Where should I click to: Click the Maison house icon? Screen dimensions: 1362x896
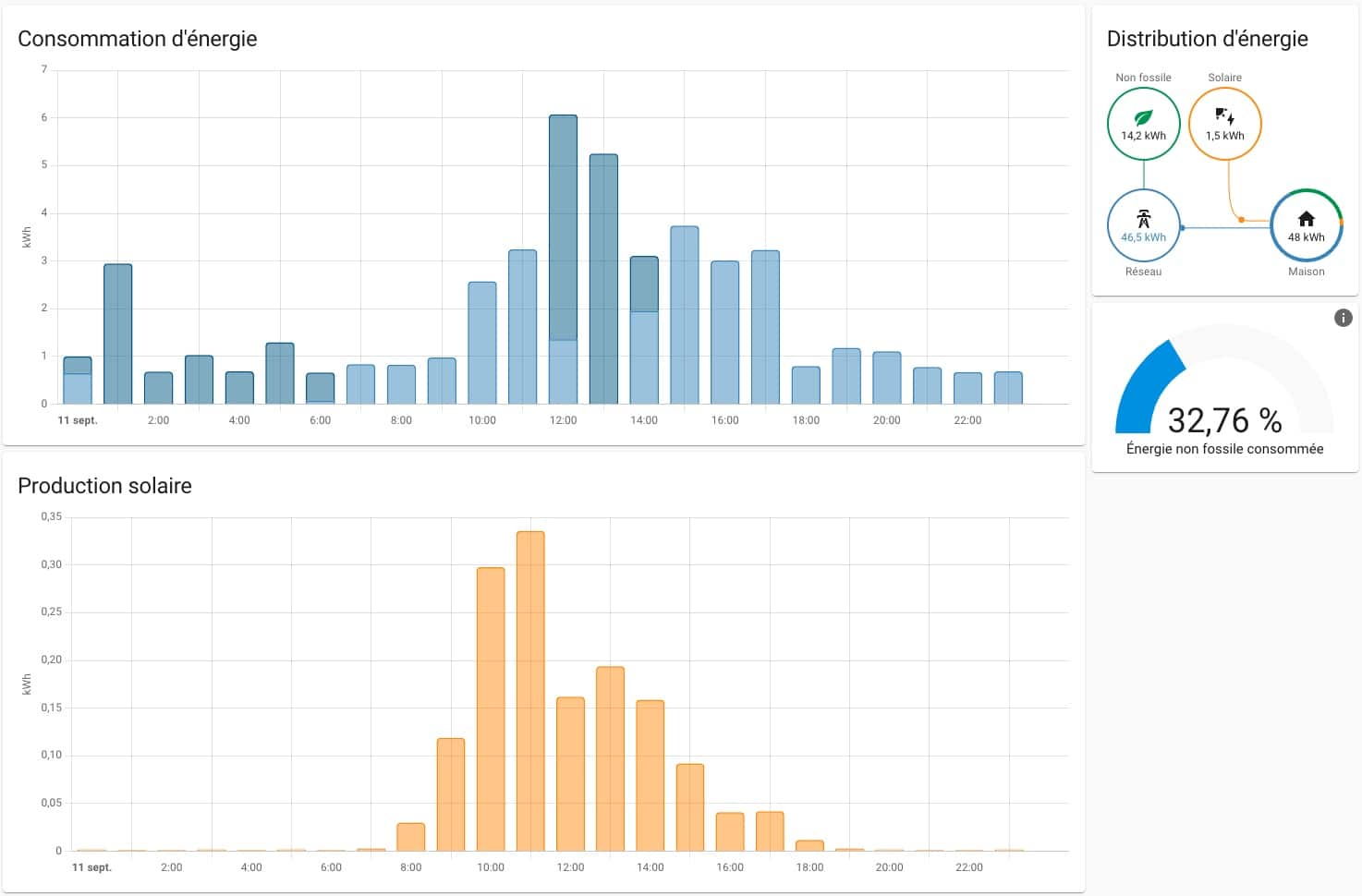(x=1306, y=219)
